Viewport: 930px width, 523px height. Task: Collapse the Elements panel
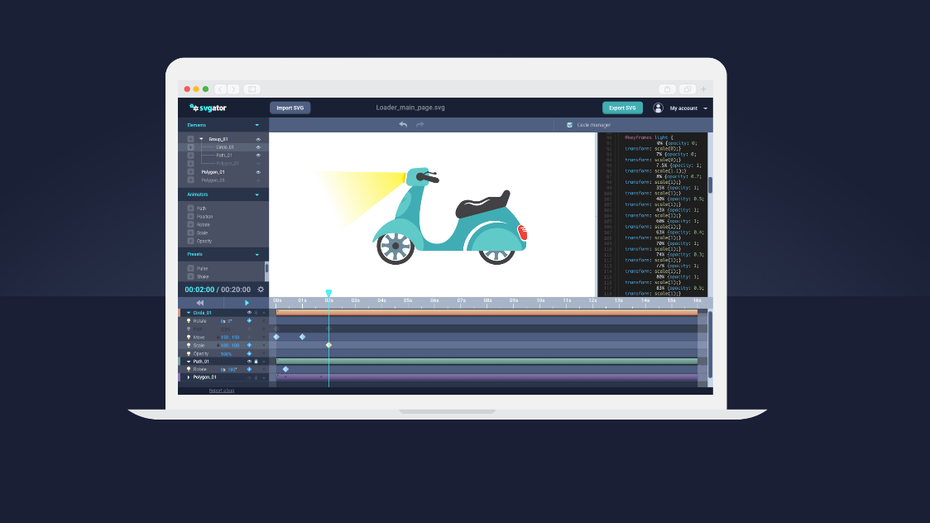pyautogui.click(x=257, y=125)
